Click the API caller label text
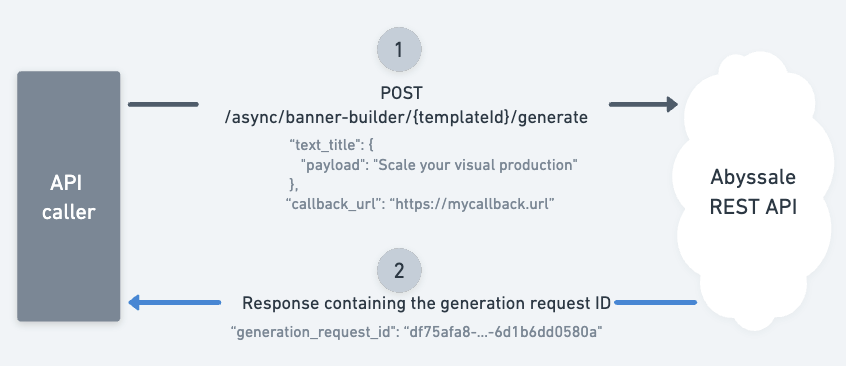The image size is (846, 366). [69, 198]
